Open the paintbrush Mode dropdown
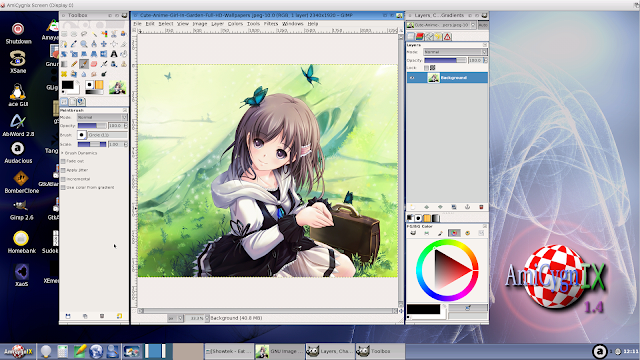 102,117
